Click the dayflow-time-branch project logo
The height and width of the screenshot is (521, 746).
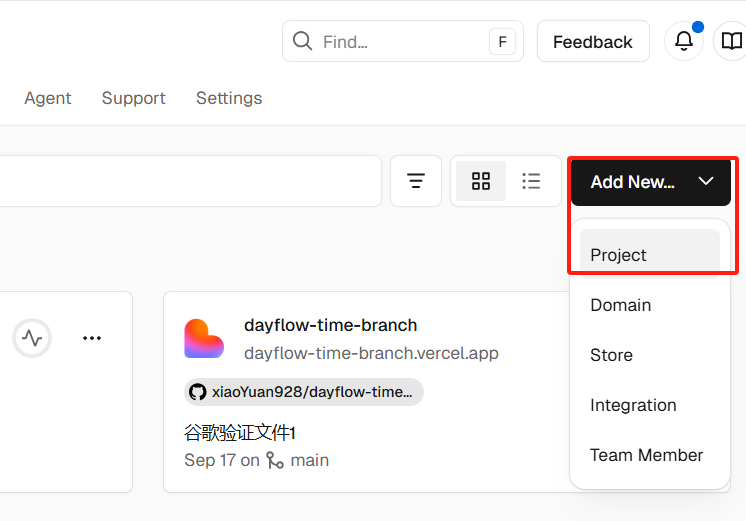click(x=204, y=339)
